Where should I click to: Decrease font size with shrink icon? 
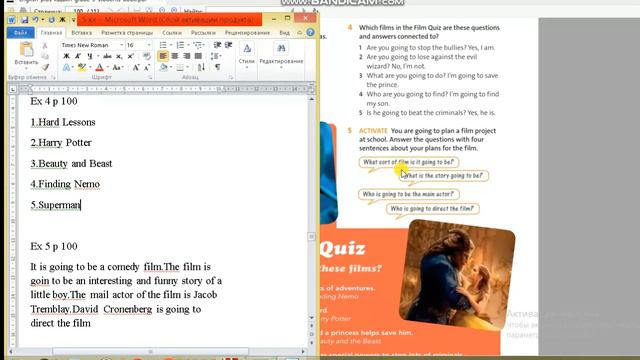pyautogui.click(x=147, y=67)
